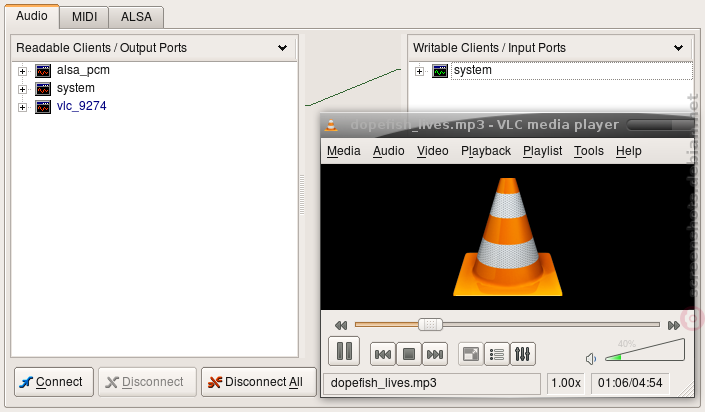705x412 pixels.
Task: Show the VLC playlist
Action: (497, 354)
